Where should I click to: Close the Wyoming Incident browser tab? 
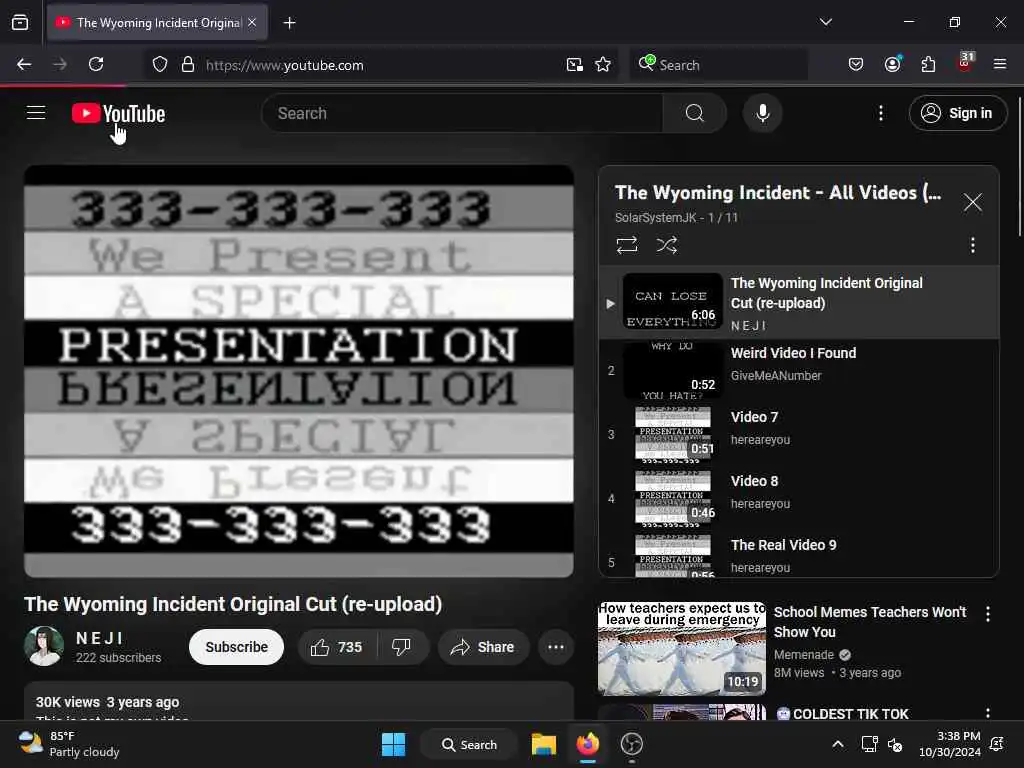252,22
